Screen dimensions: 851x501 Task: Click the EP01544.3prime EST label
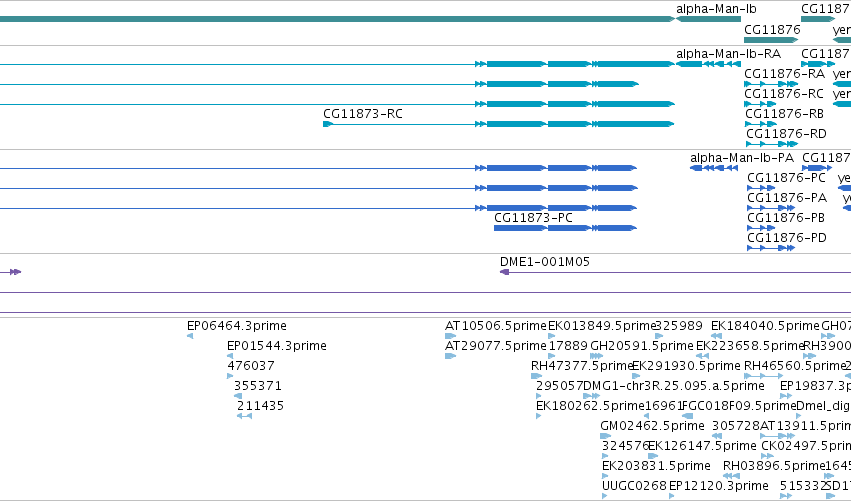(x=277, y=346)
